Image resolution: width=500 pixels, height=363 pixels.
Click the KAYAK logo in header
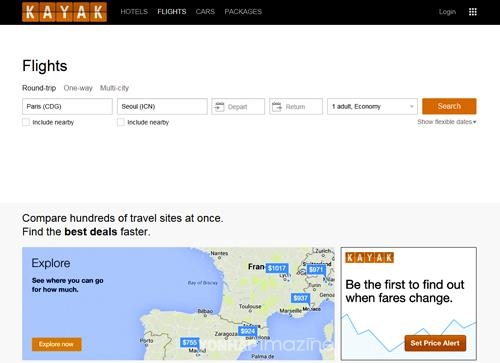(x=64, y=12)
